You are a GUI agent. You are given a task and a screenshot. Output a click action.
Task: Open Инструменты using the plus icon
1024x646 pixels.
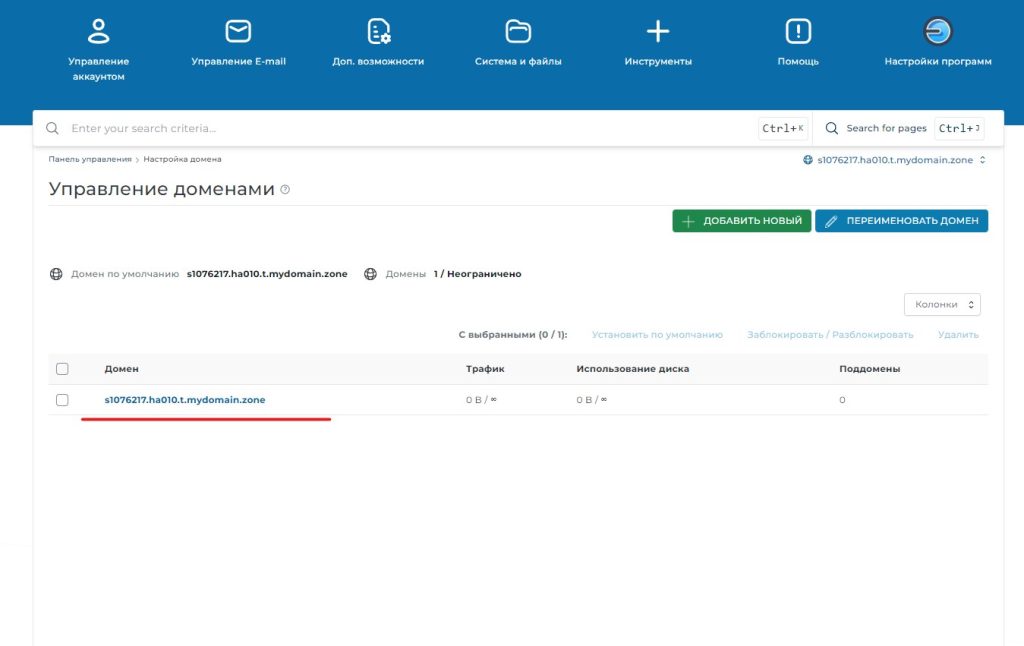coord(657,31)
